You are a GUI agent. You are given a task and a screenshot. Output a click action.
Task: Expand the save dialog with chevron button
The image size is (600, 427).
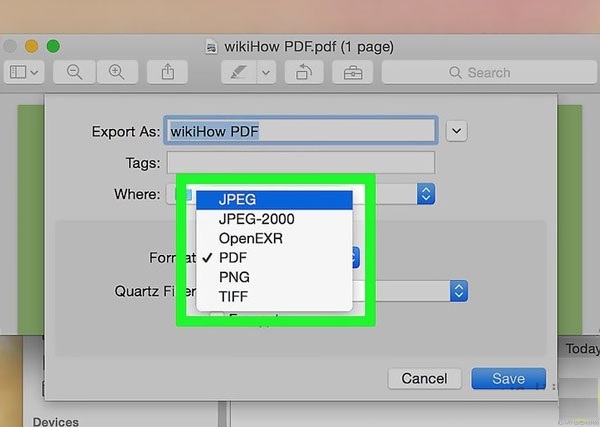(457, 130)
